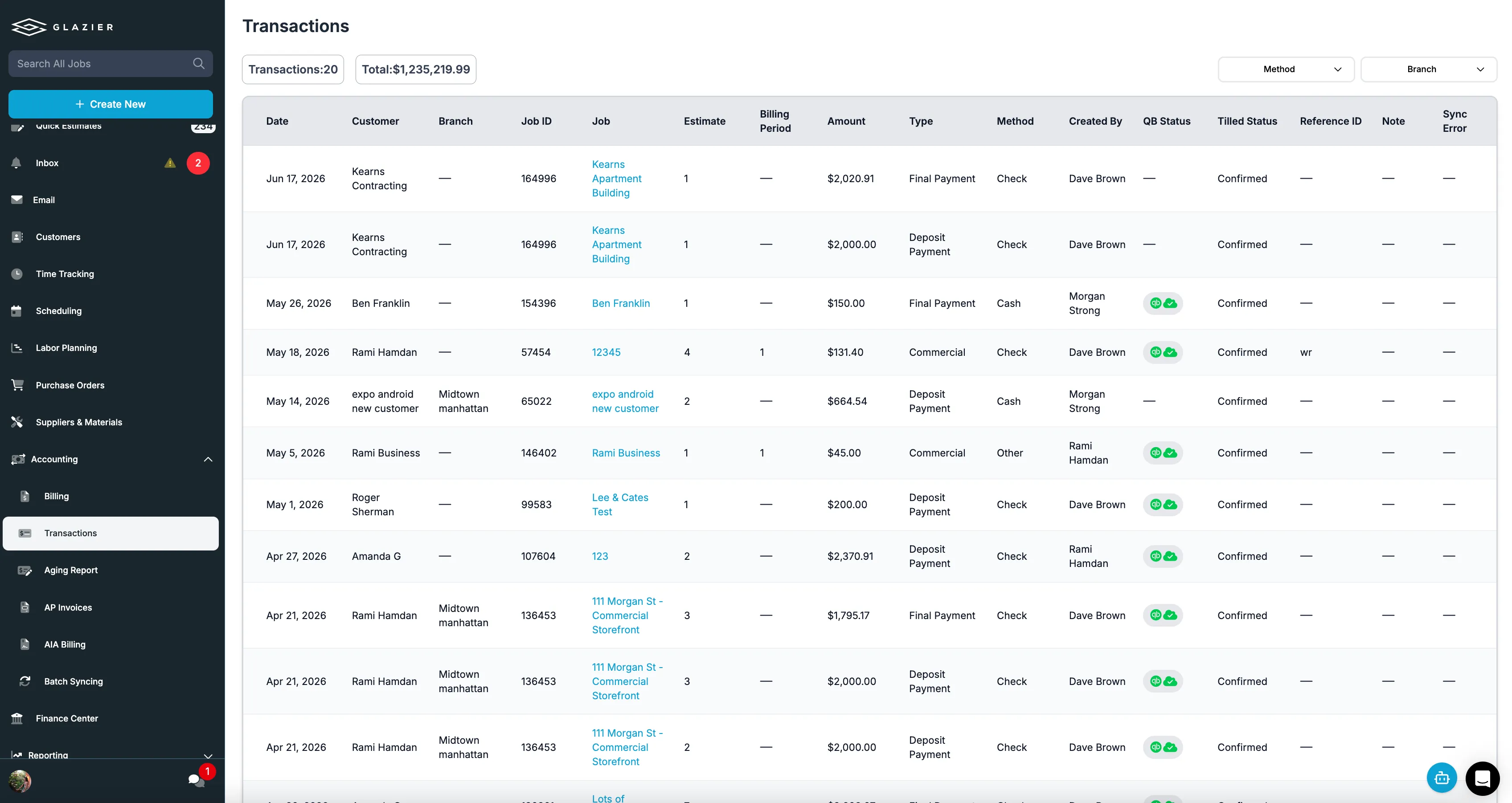Click the Suppliers & Materials tools icon
The width and height of the screenshot is (1512, 803).
coord(17,422)
